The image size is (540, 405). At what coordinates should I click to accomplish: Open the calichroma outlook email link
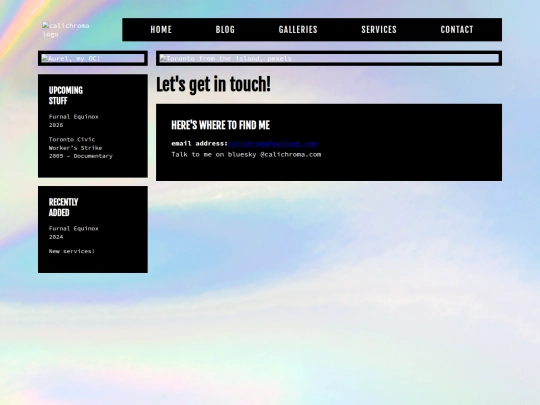click(x=272, y=143)
